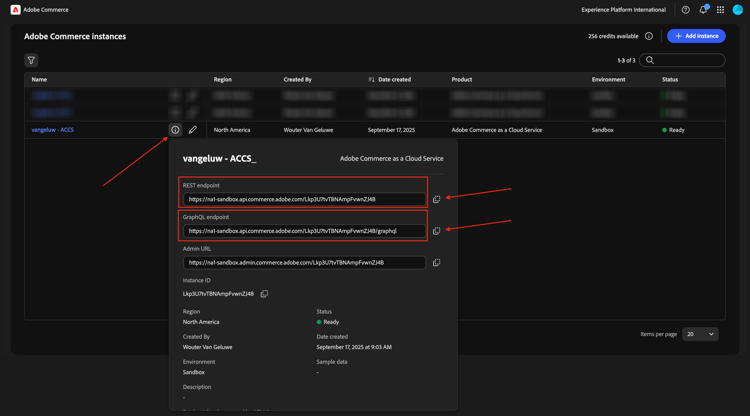Screen dimensions: 750x416
Task: Edit vangeluw - ACCS with pencil icon
Action: pos(192,130)
